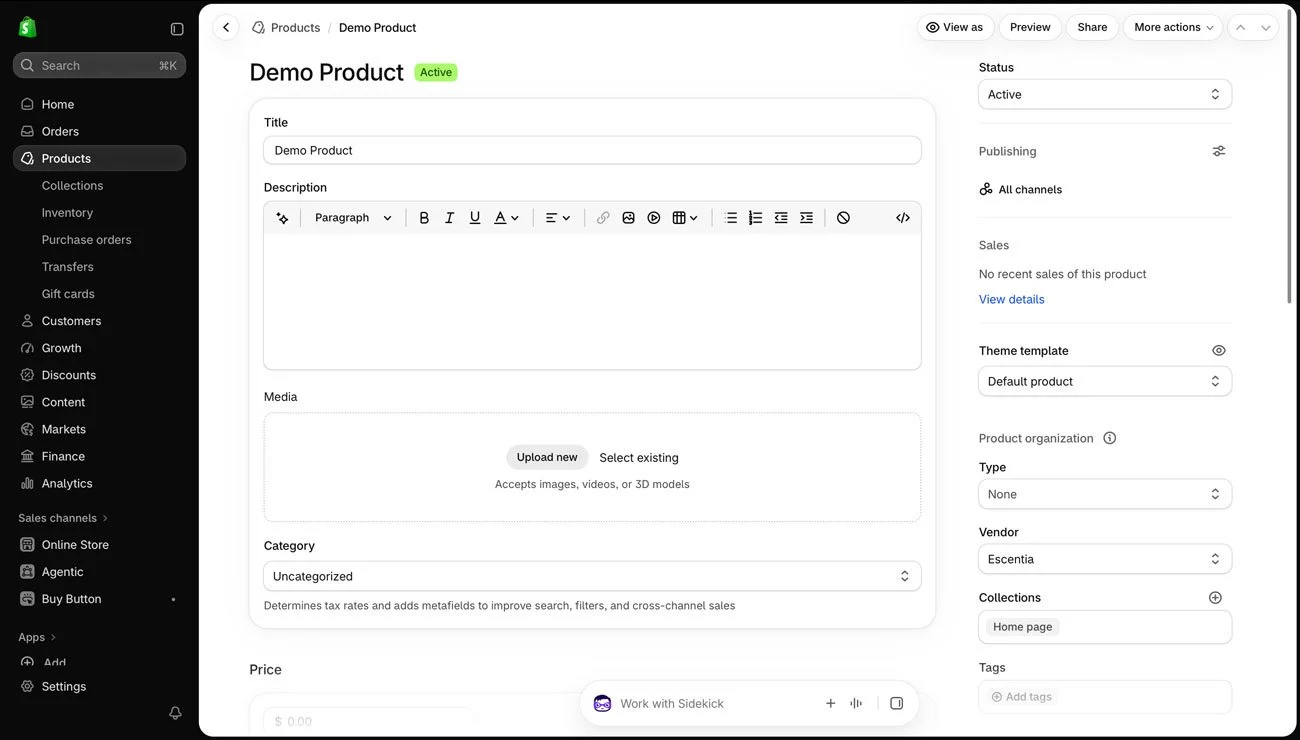Open the Vendor dropdown

tap(1105, 559)
